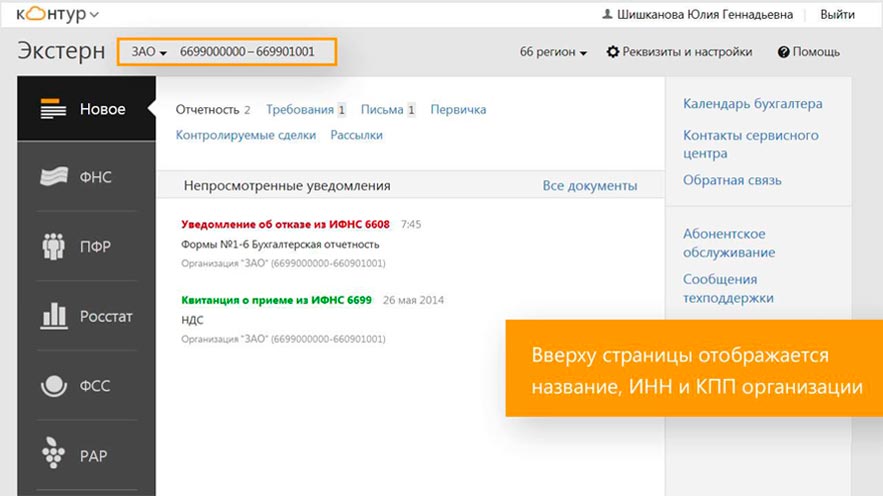883x496 pixels.
Task: Open the ФСС sidebar icon
Action: pyautogui.click(x=54, y=386)
